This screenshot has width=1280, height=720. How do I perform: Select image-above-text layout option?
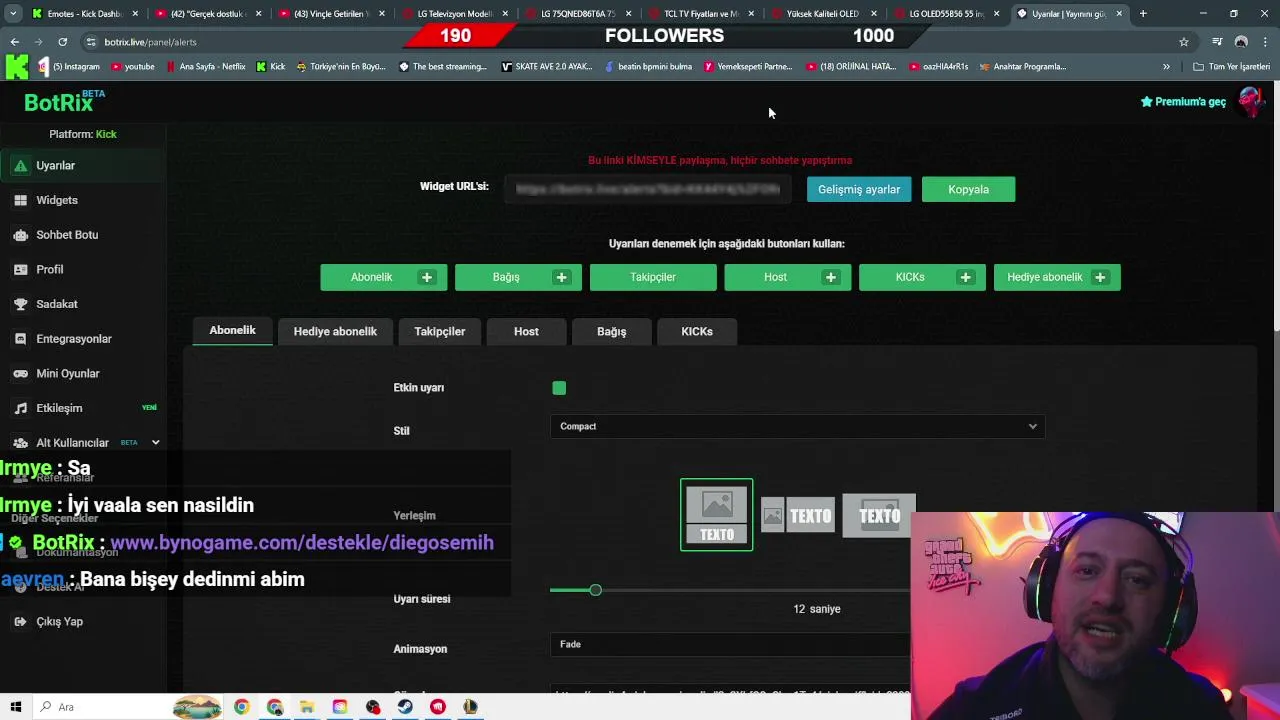717,515
